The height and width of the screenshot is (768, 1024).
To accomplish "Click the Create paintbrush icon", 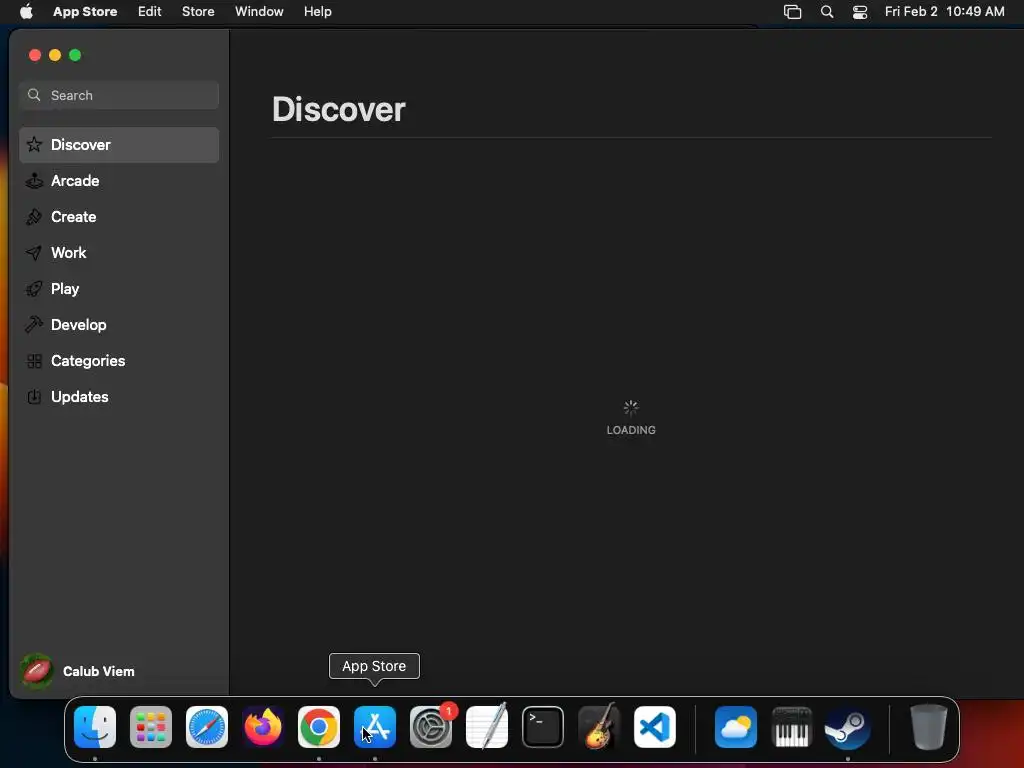I will point(34,216).
